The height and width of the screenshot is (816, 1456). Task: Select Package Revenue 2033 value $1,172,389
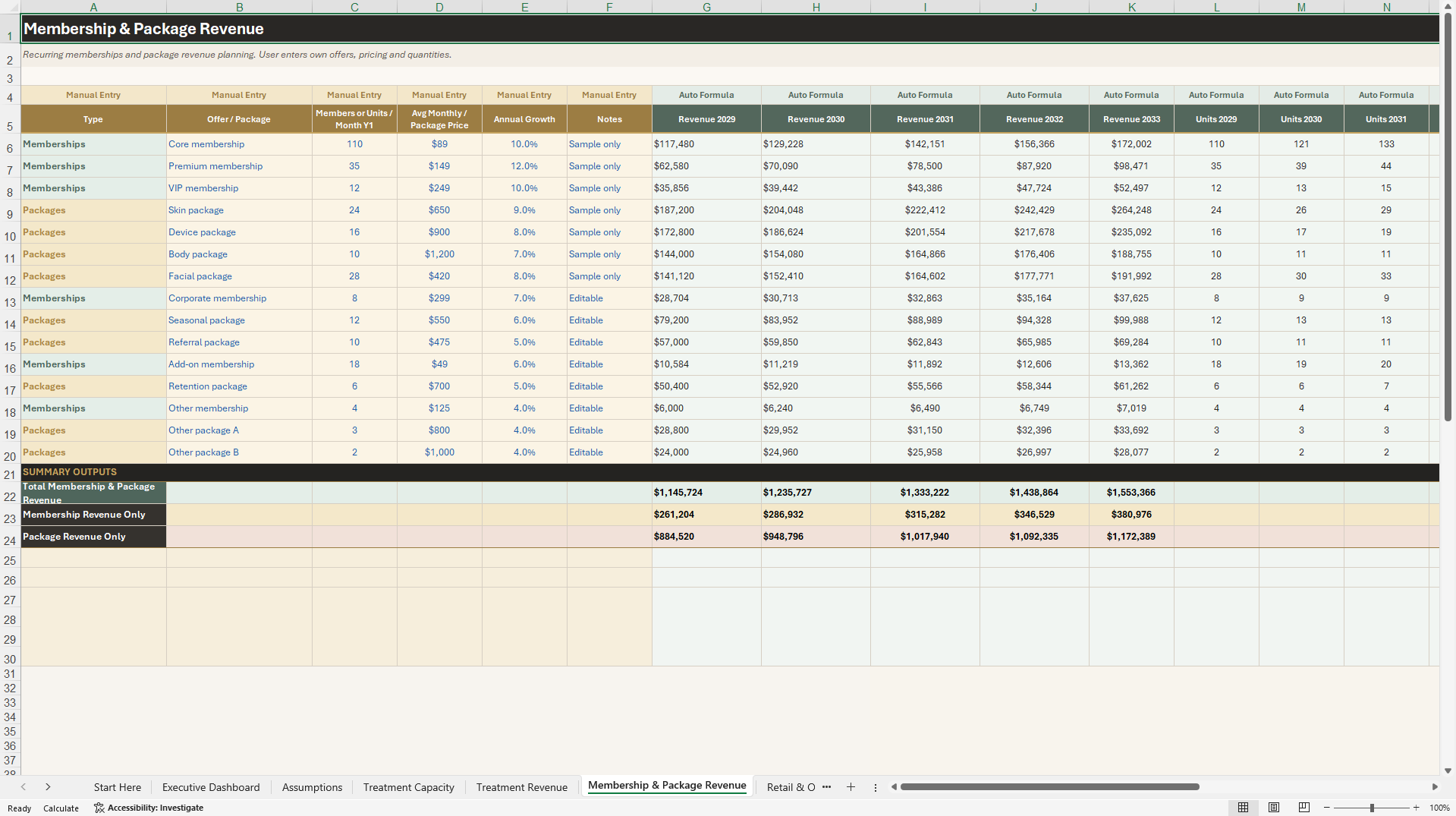pos(1131,537)
